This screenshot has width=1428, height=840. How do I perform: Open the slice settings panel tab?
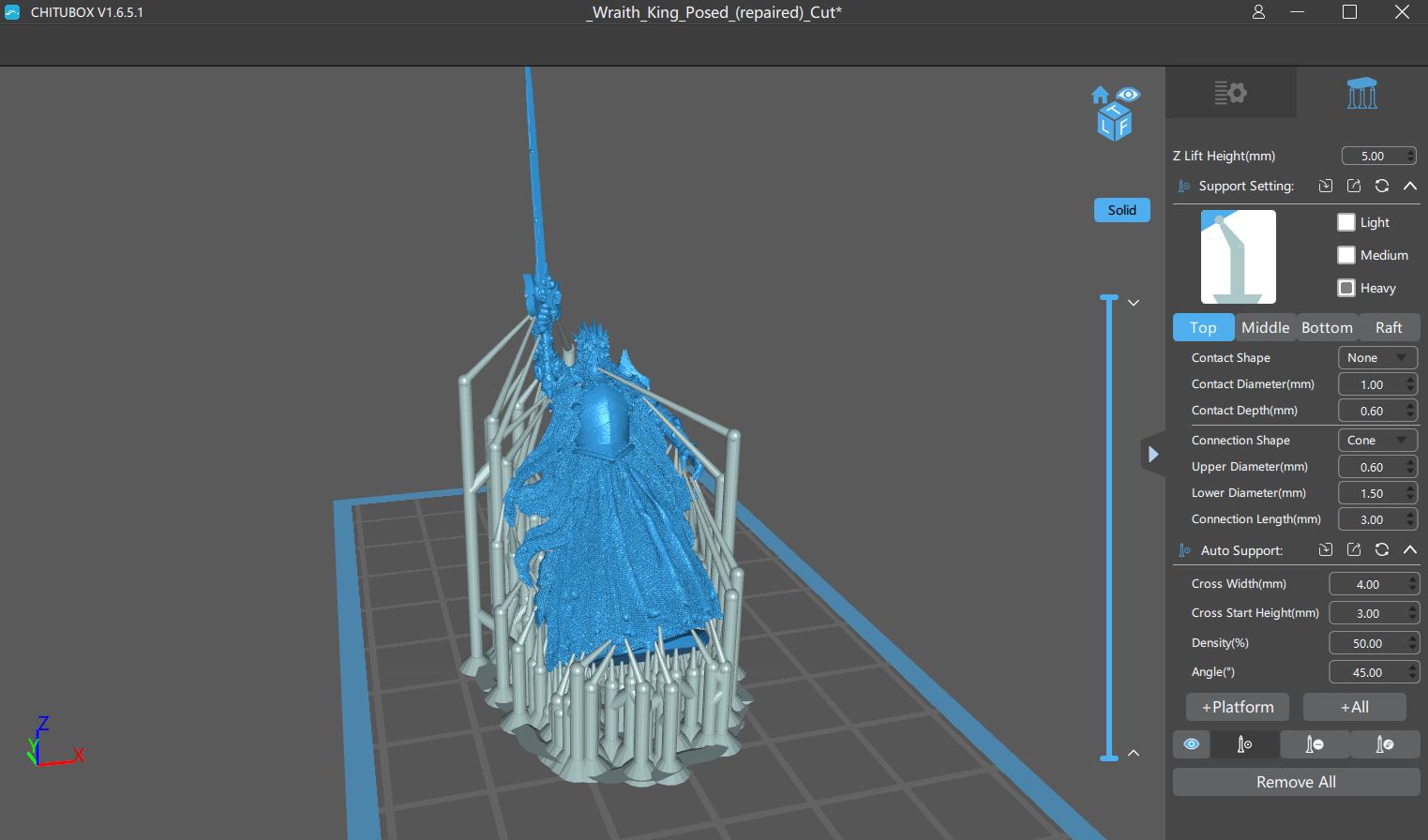(1230, 93)
